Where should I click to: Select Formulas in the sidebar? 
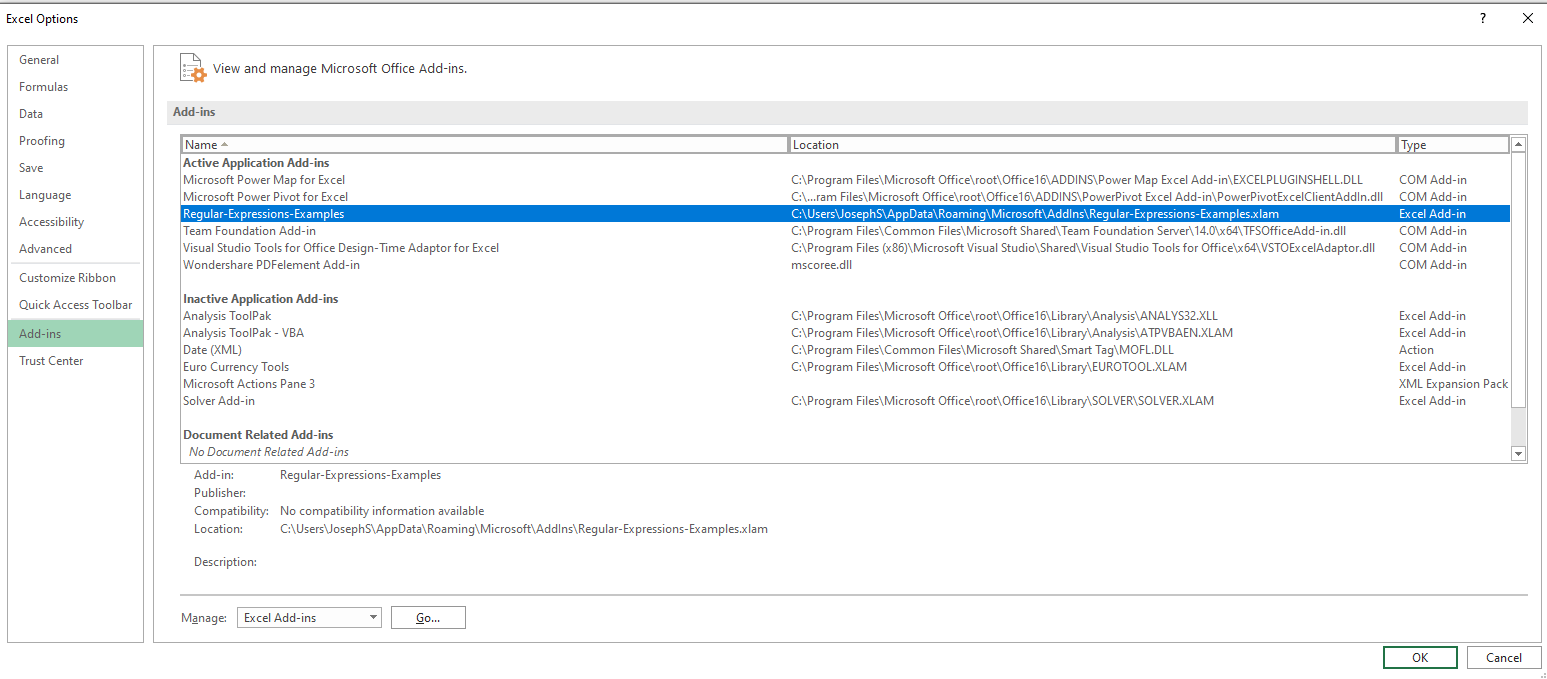pyautogui.click(x=75, y=87)
